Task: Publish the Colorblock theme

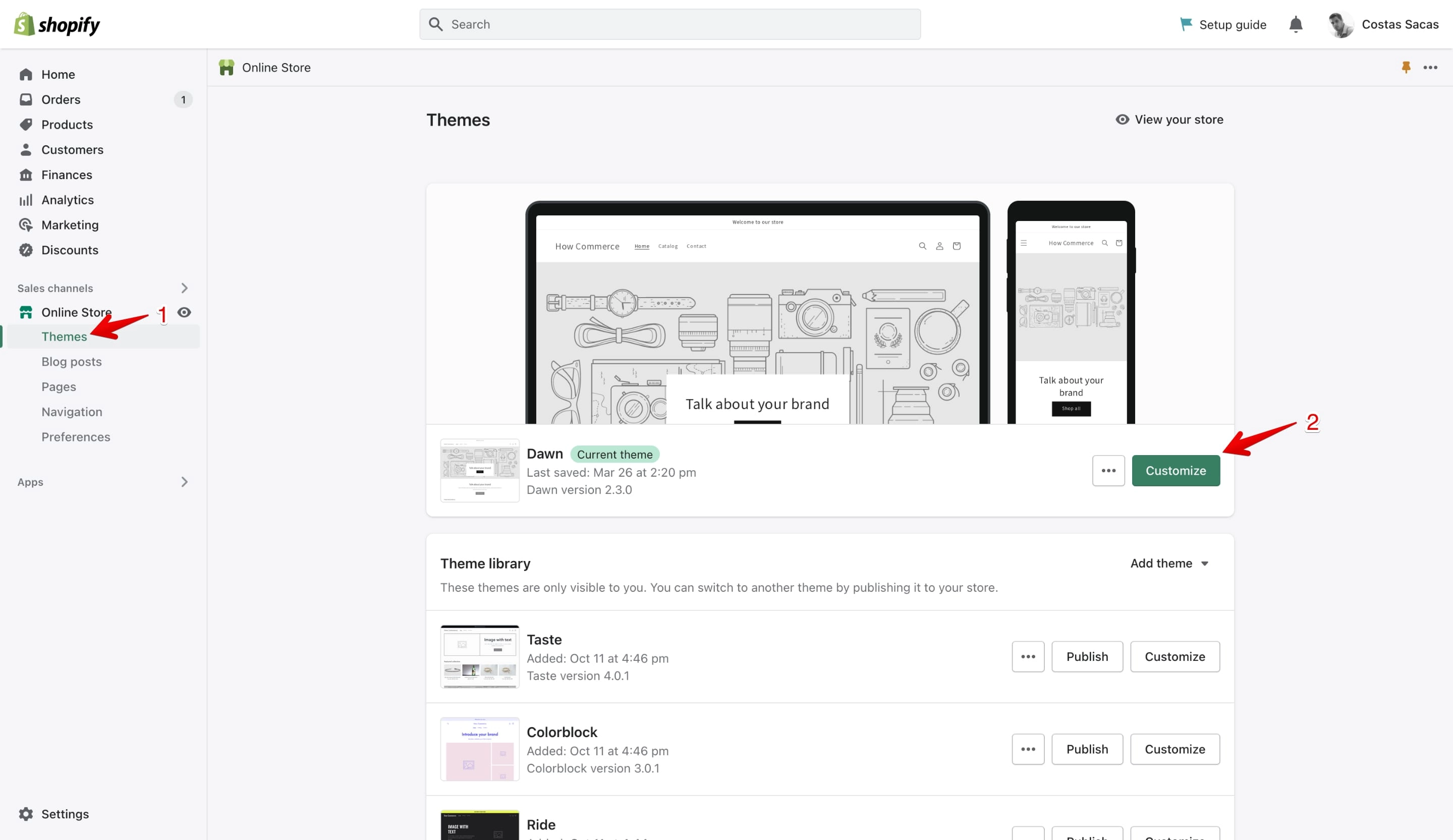Action: [1087, 749]
